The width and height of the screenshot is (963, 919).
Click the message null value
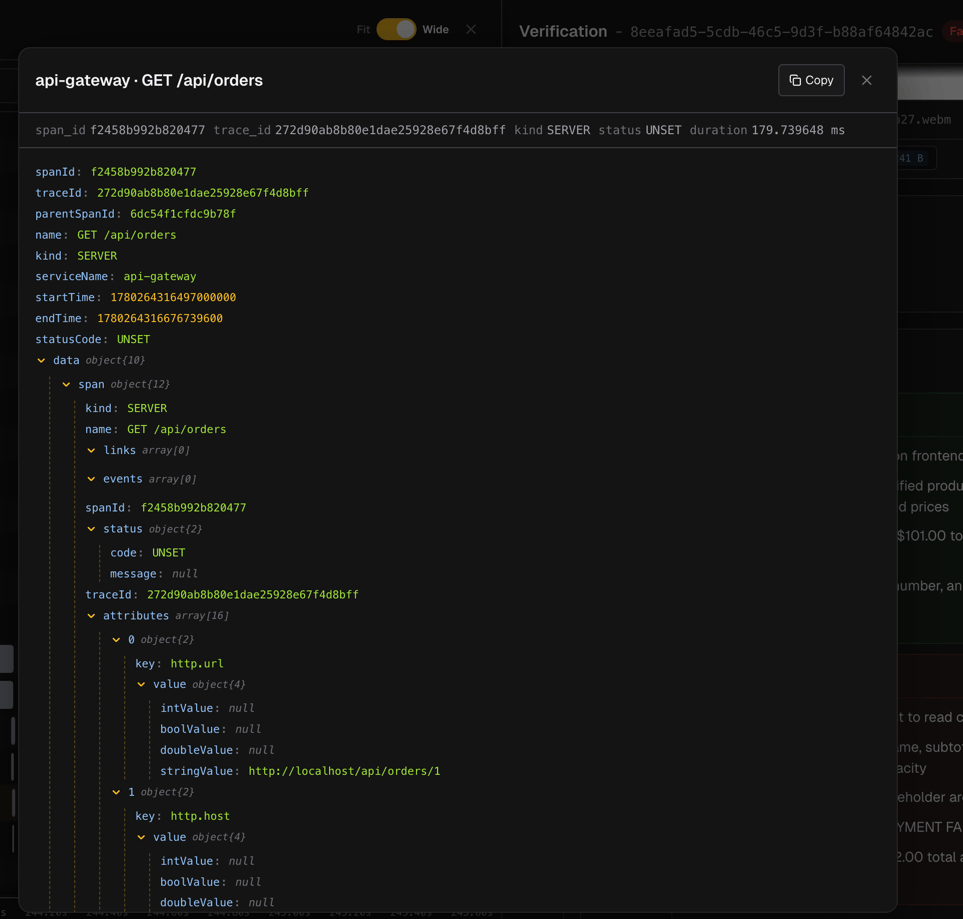[x=184, y=574]
